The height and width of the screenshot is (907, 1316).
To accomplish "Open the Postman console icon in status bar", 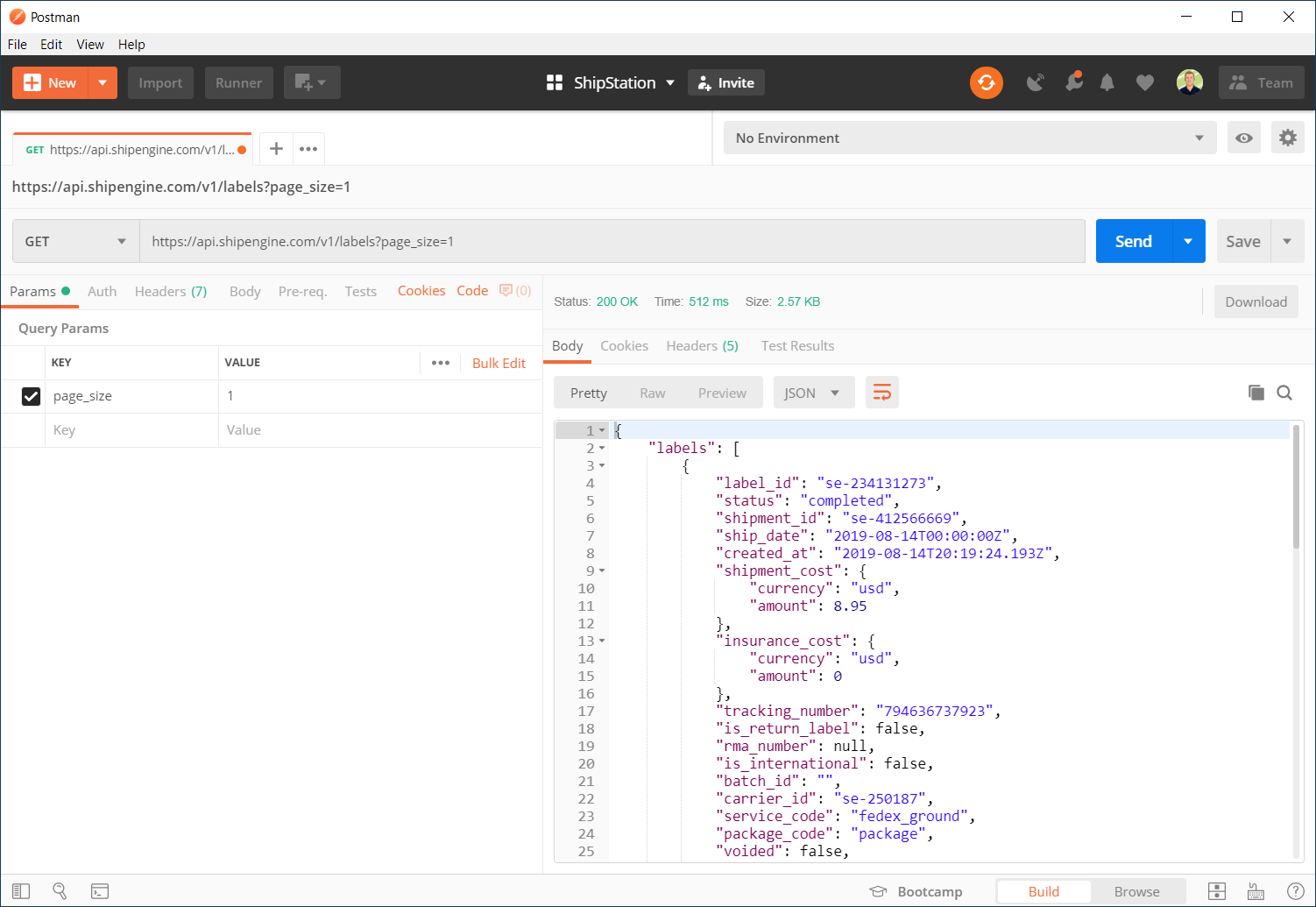I will coord(100,891).
